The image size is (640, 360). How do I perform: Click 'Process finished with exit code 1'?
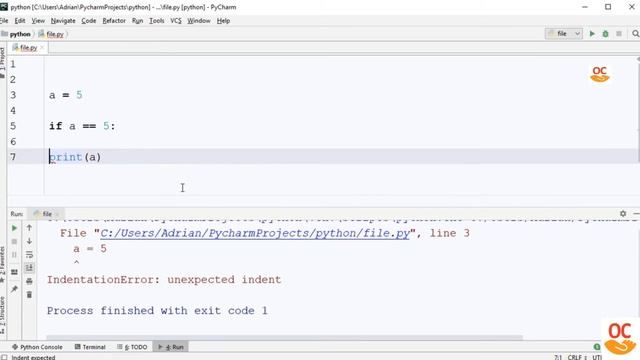(x=157, y=311)
